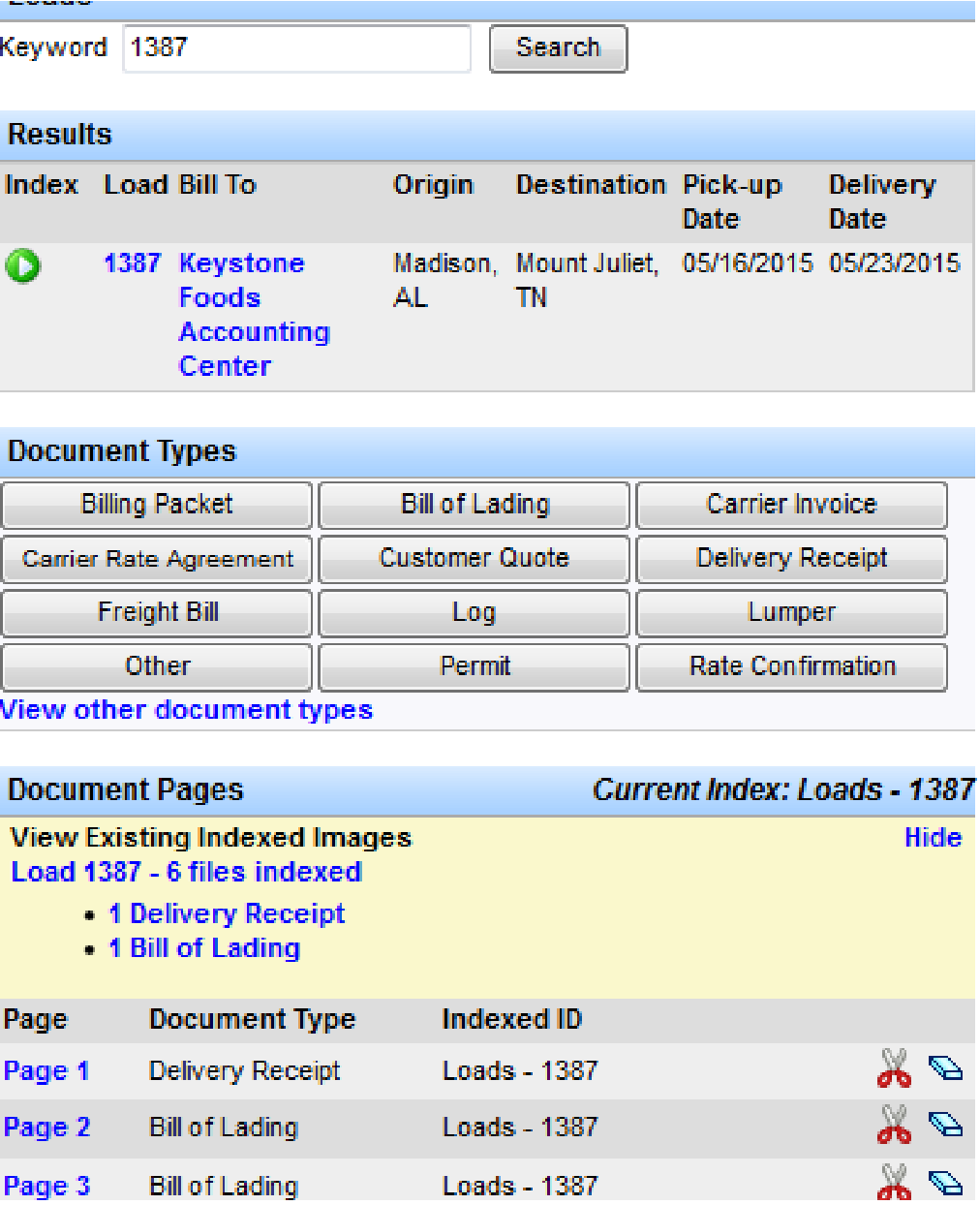This screenshot has width=980, height=1205.
Task: Select Lumper document type
Action: coord(791,613)
